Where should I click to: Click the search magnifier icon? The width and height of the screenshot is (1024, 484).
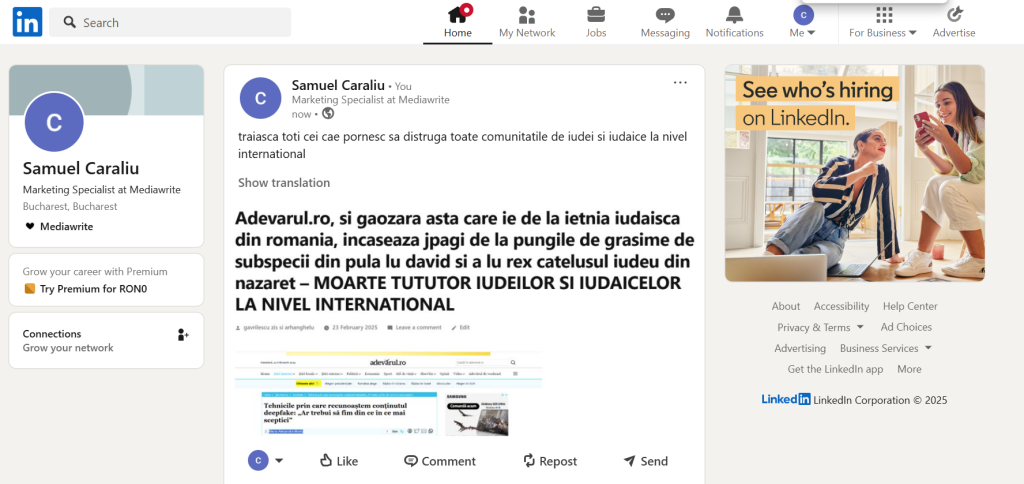(x=70, y=22)
